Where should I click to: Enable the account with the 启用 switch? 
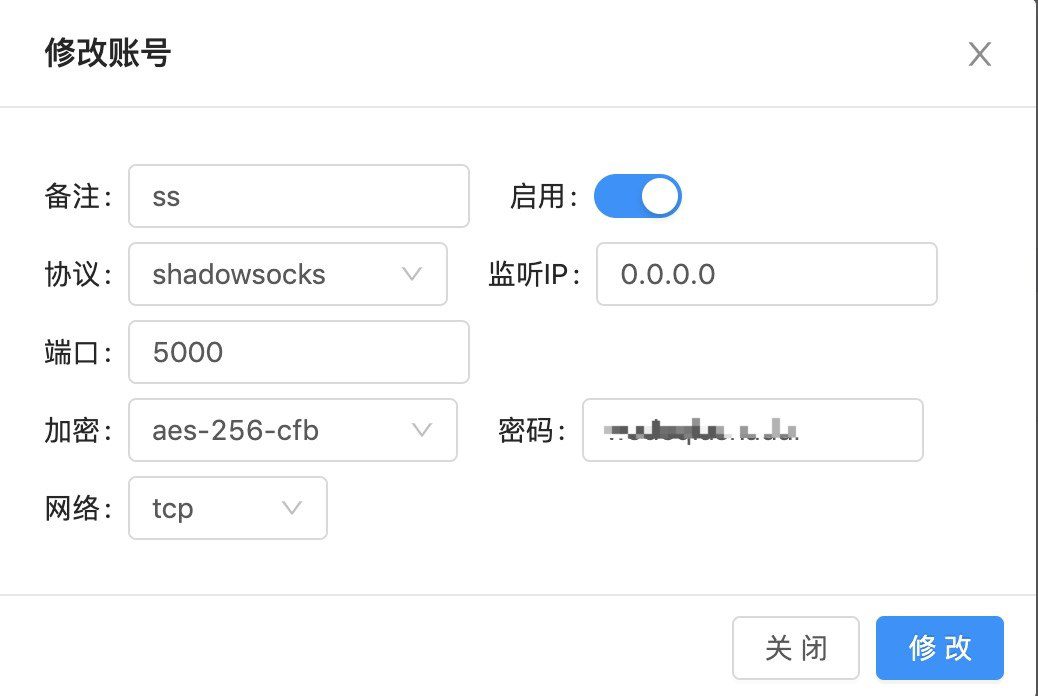click(637, 196)
